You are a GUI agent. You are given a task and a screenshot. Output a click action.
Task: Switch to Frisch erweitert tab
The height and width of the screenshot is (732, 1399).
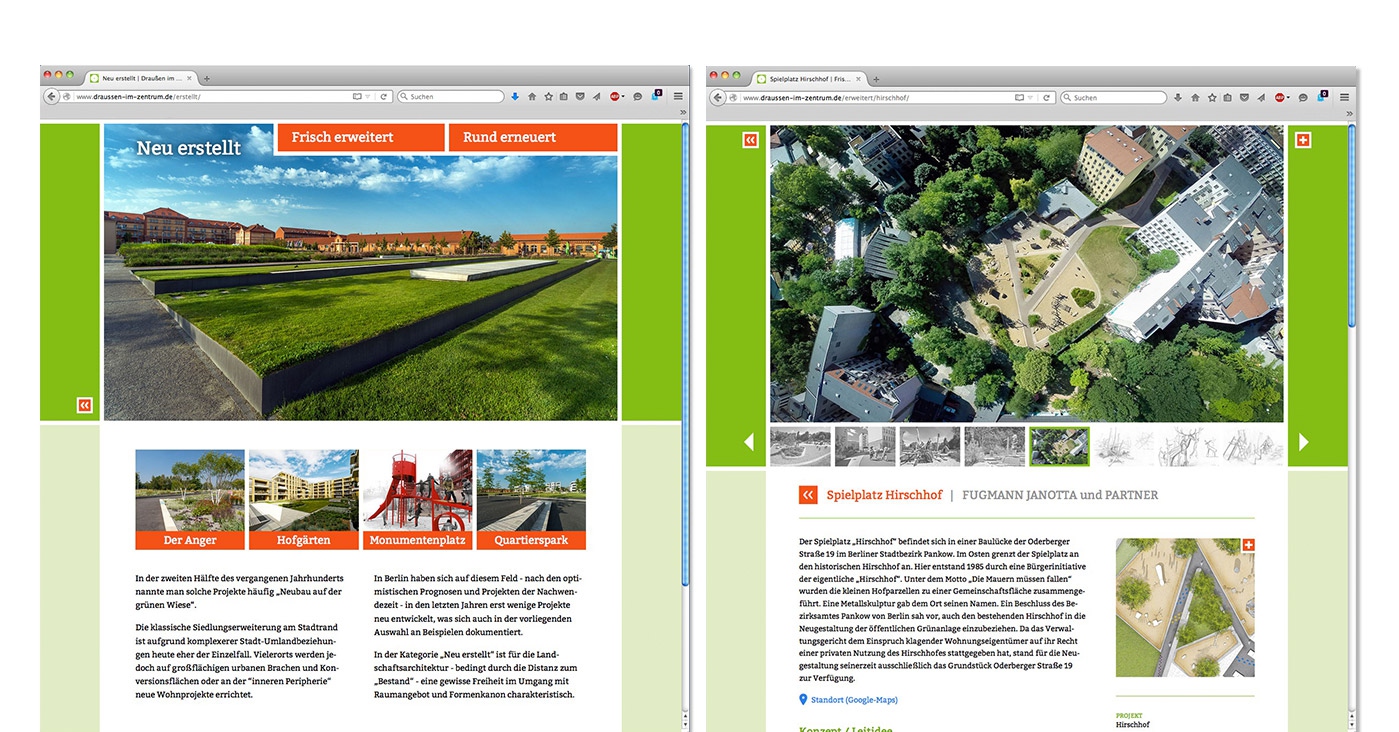pyautogui.click(x=360, y=137)
